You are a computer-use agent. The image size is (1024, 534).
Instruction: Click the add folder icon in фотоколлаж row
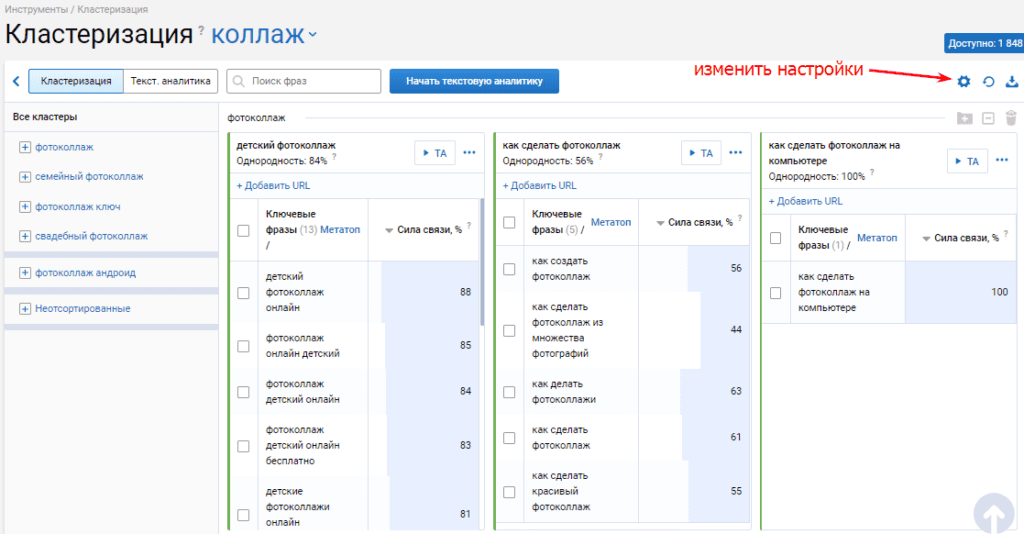click(x=965, y=118)
